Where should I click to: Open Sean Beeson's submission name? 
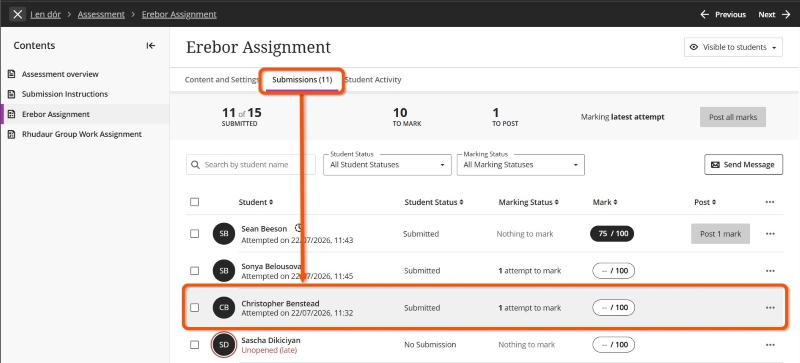[264, 229]
